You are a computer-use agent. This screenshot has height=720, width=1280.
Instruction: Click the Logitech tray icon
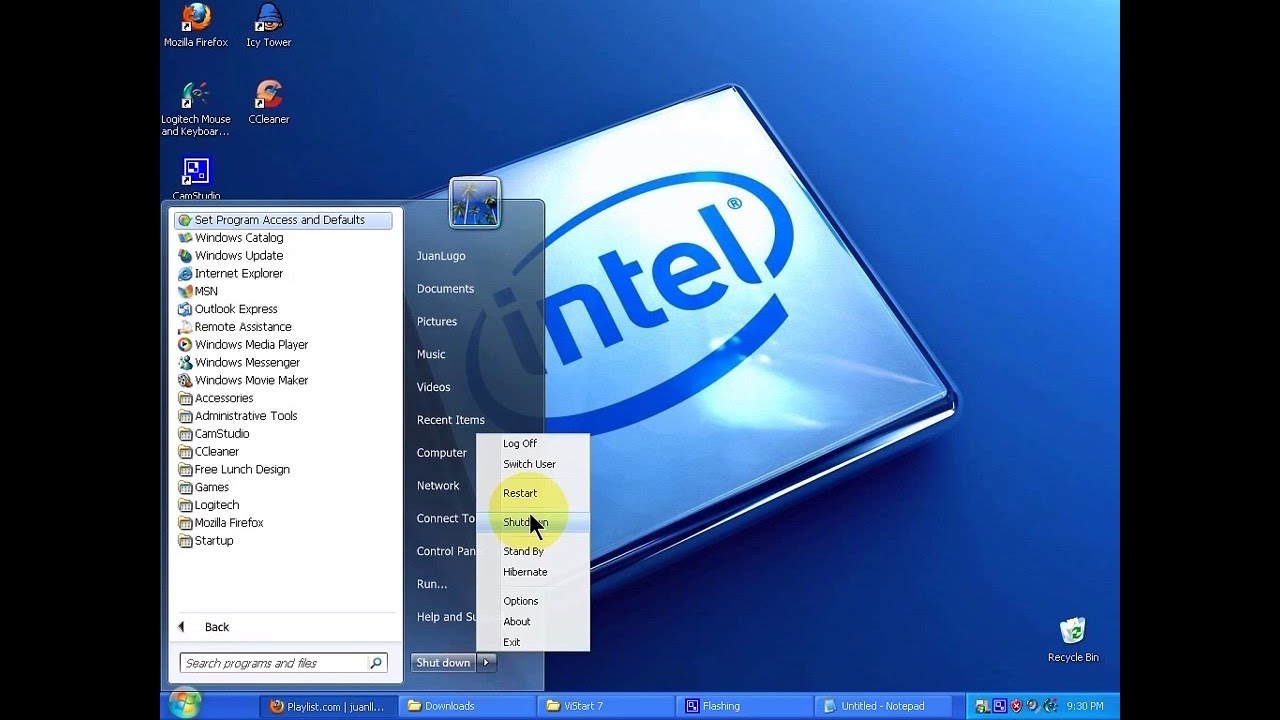click(x=1050, y=706)
